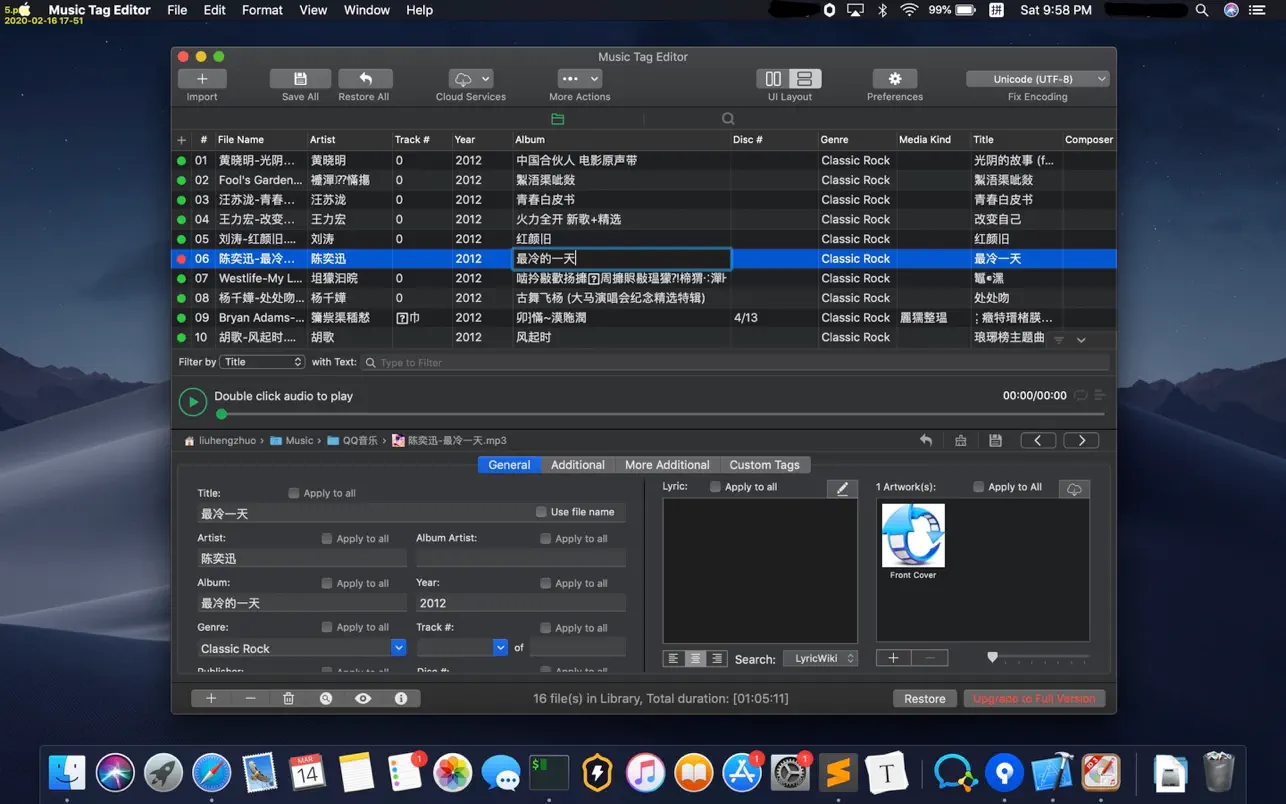Click the Import plus icon in toolbar
Viewport: 1286px width, 804px height.
coord(202,79)
